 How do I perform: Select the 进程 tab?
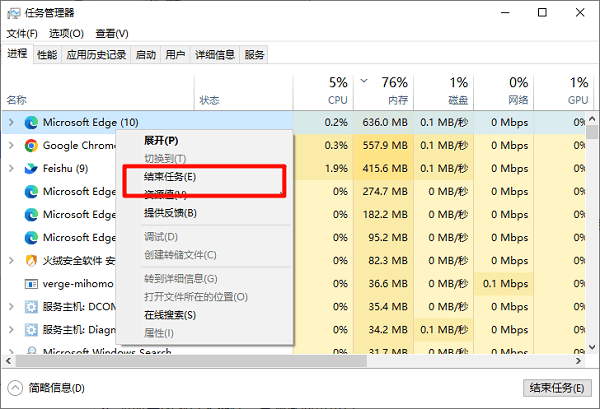(17, 54)
